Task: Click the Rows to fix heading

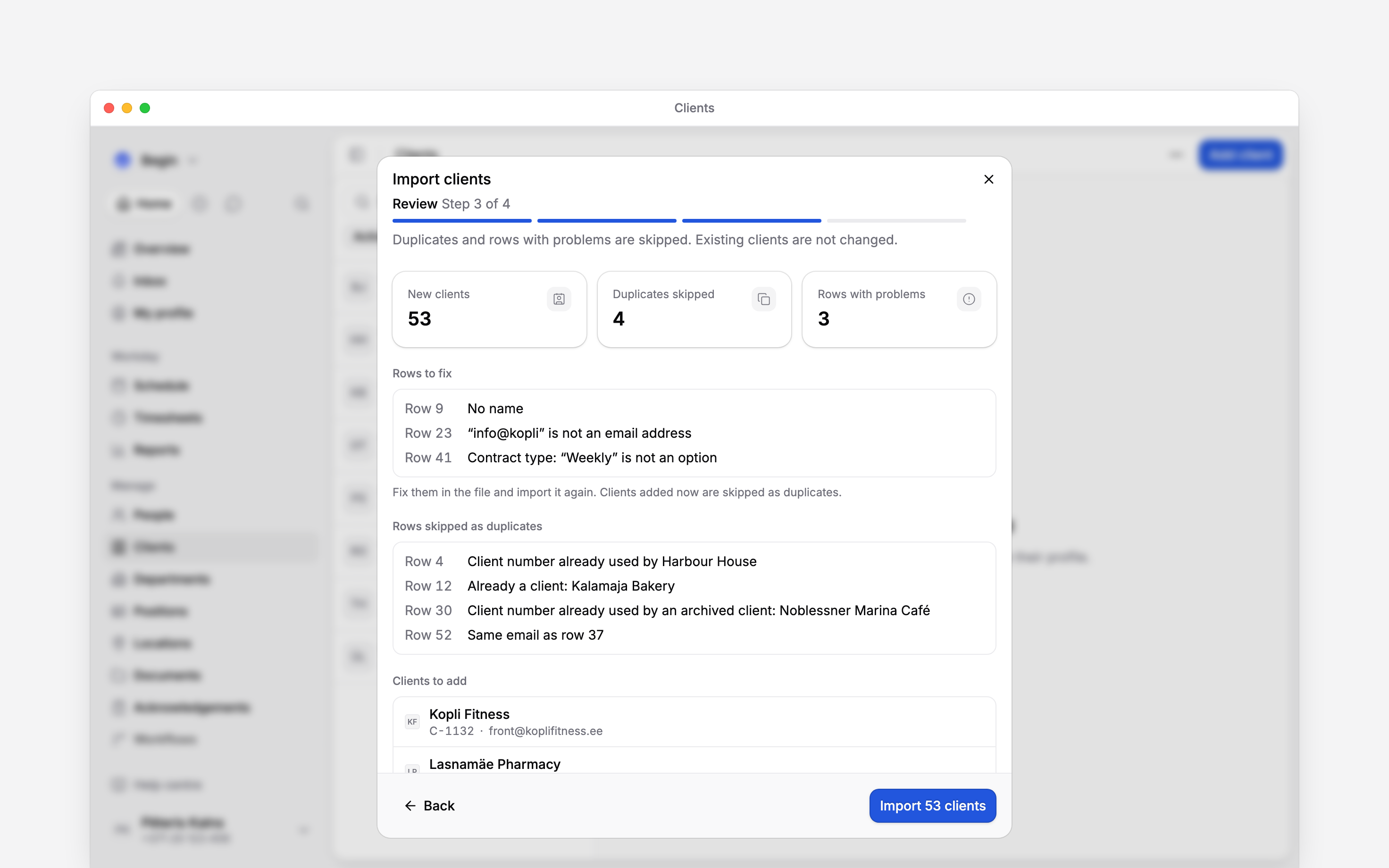Action: (x=422, y=373)
